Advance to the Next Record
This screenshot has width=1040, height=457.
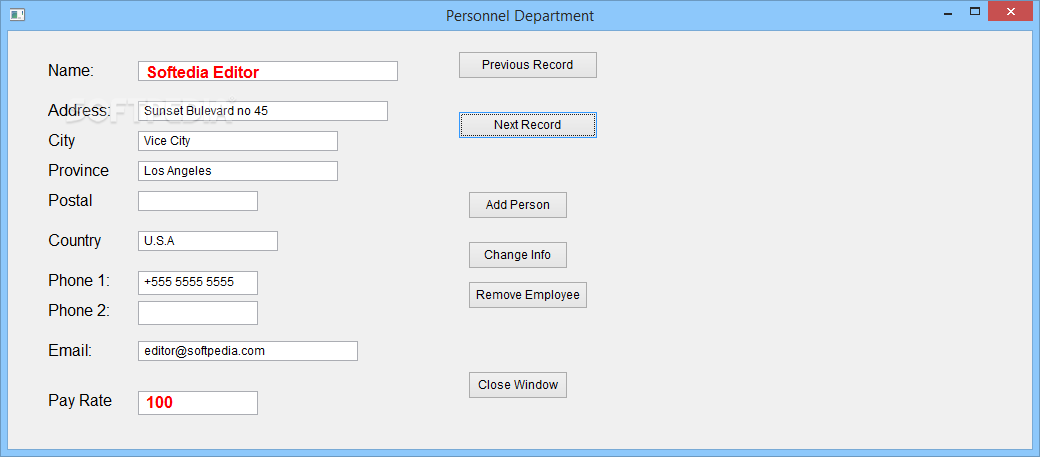(527, 125)
